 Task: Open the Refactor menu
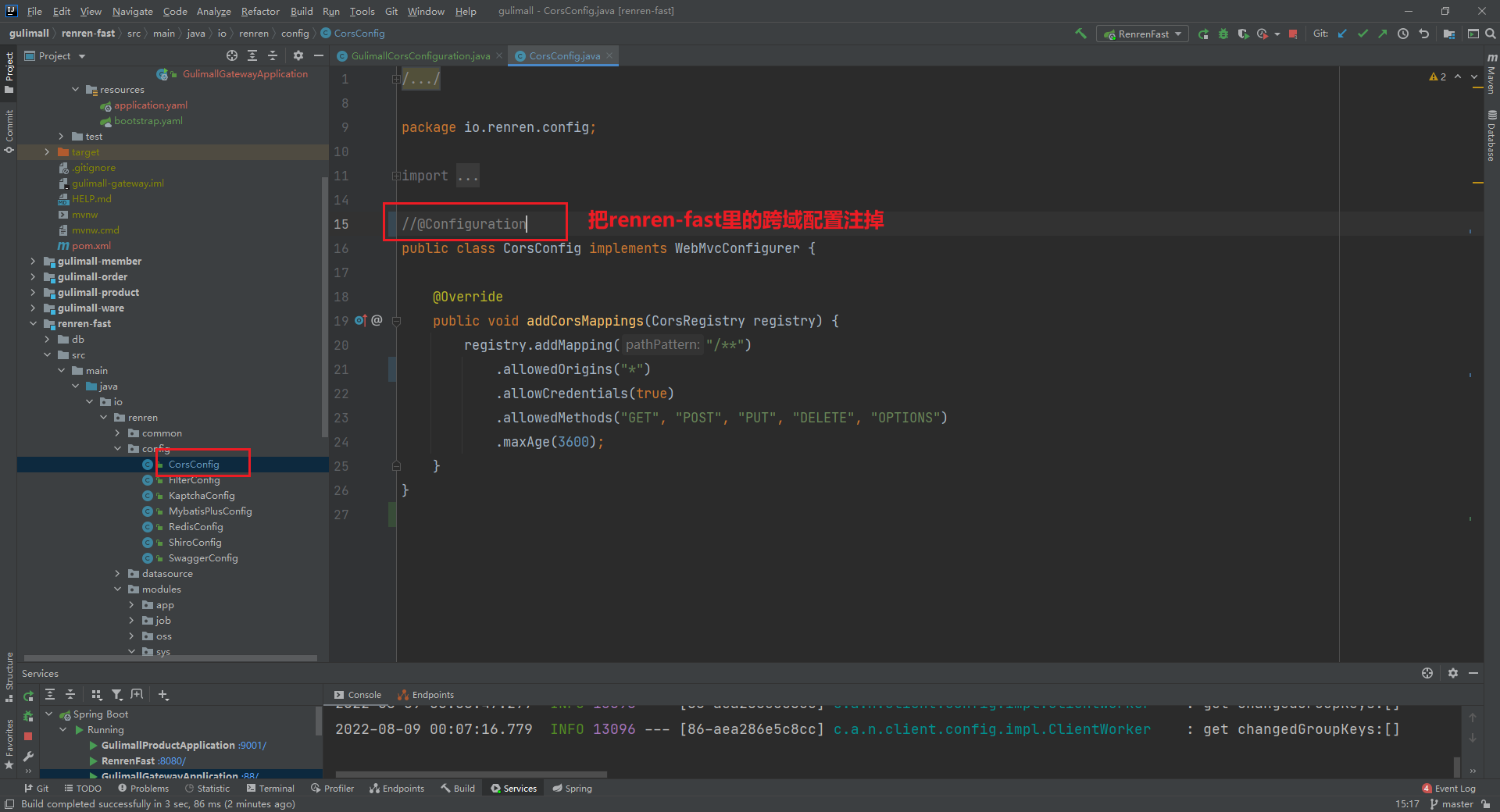pos(260,11)
